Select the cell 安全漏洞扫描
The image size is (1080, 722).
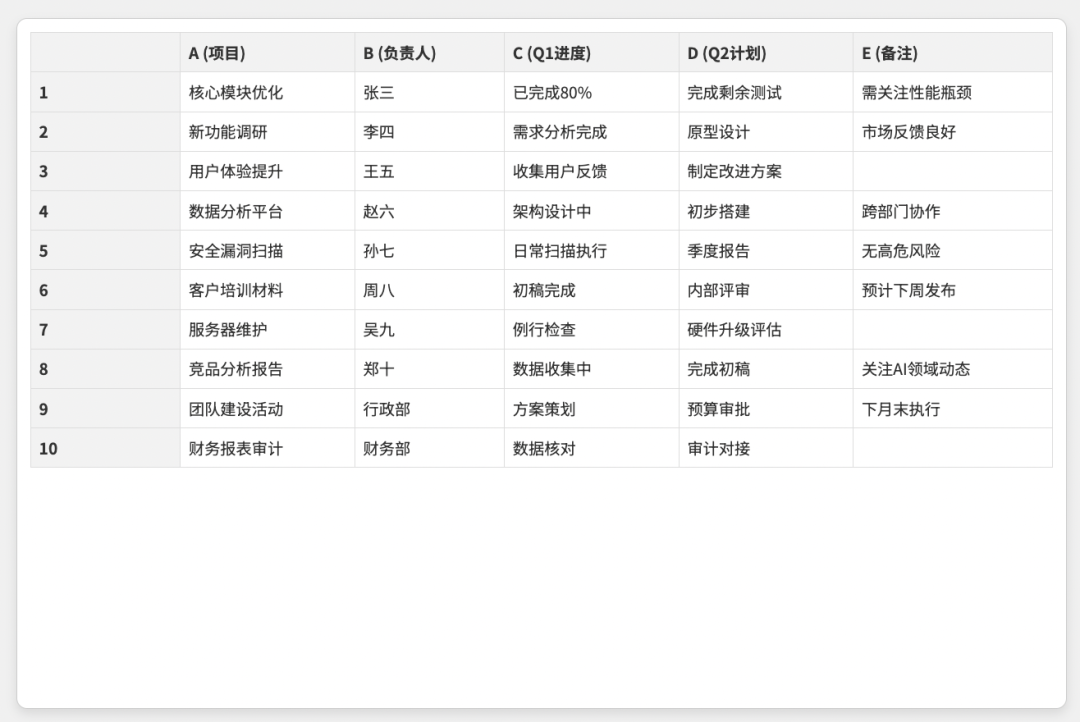(x=267, y=251)
